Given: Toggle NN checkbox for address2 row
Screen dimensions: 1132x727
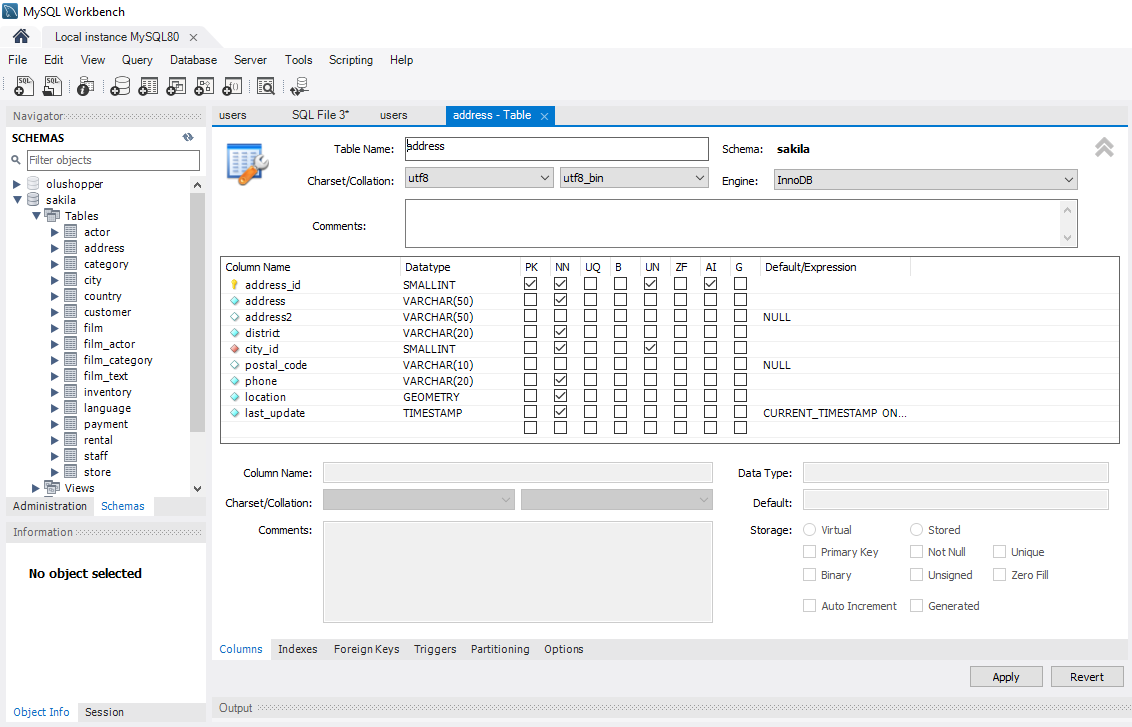Looking at the screenshot, I should [560, 315].
